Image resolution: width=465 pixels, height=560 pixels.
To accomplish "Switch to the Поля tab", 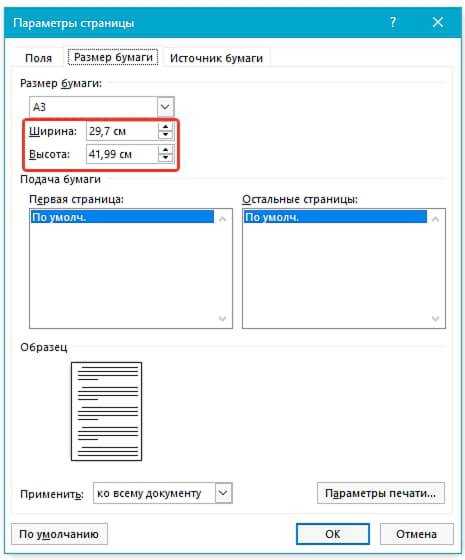I will [x=38, y=58].
